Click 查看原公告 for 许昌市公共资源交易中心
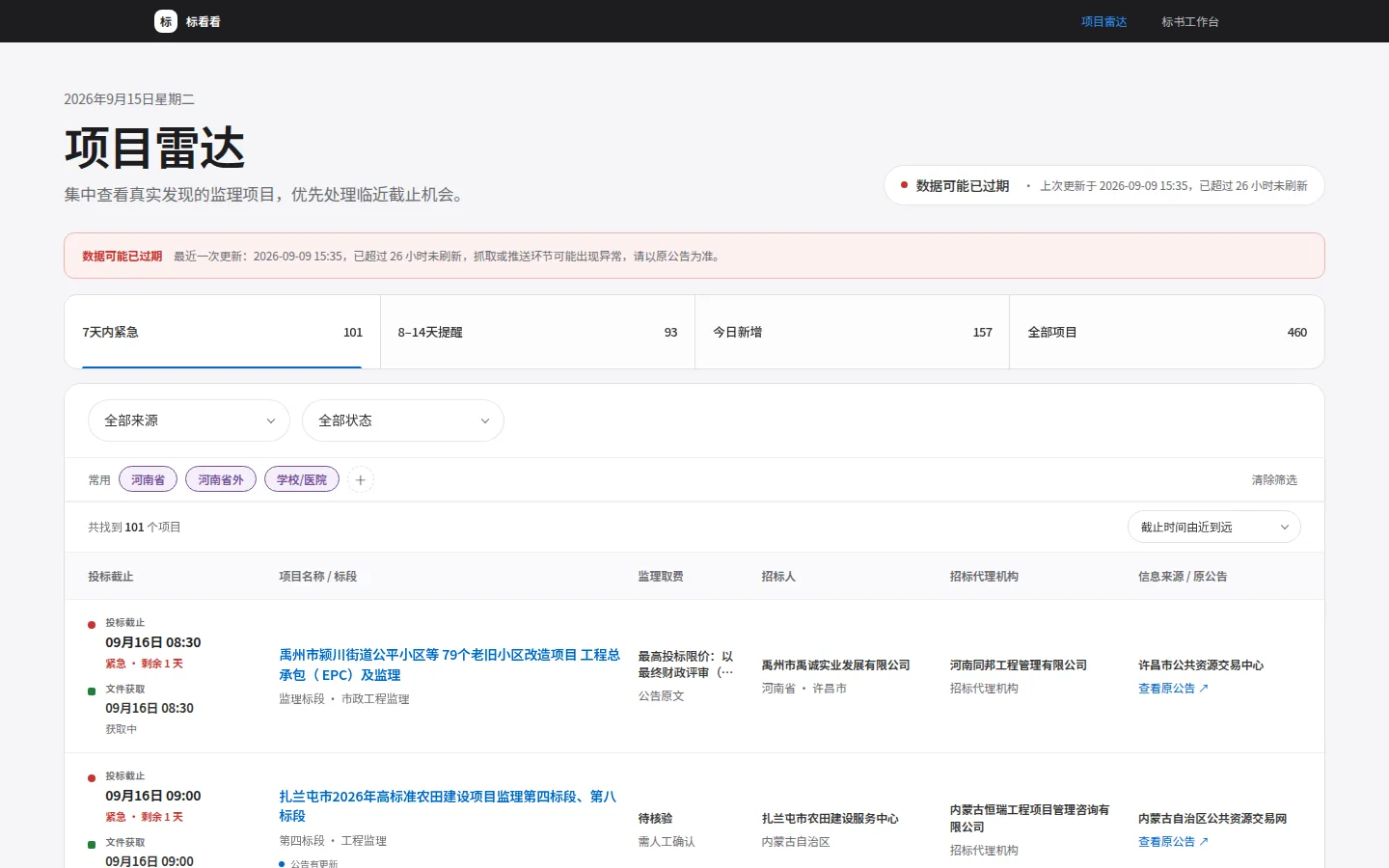The image size is (1389, 868). click(1173, 689)
